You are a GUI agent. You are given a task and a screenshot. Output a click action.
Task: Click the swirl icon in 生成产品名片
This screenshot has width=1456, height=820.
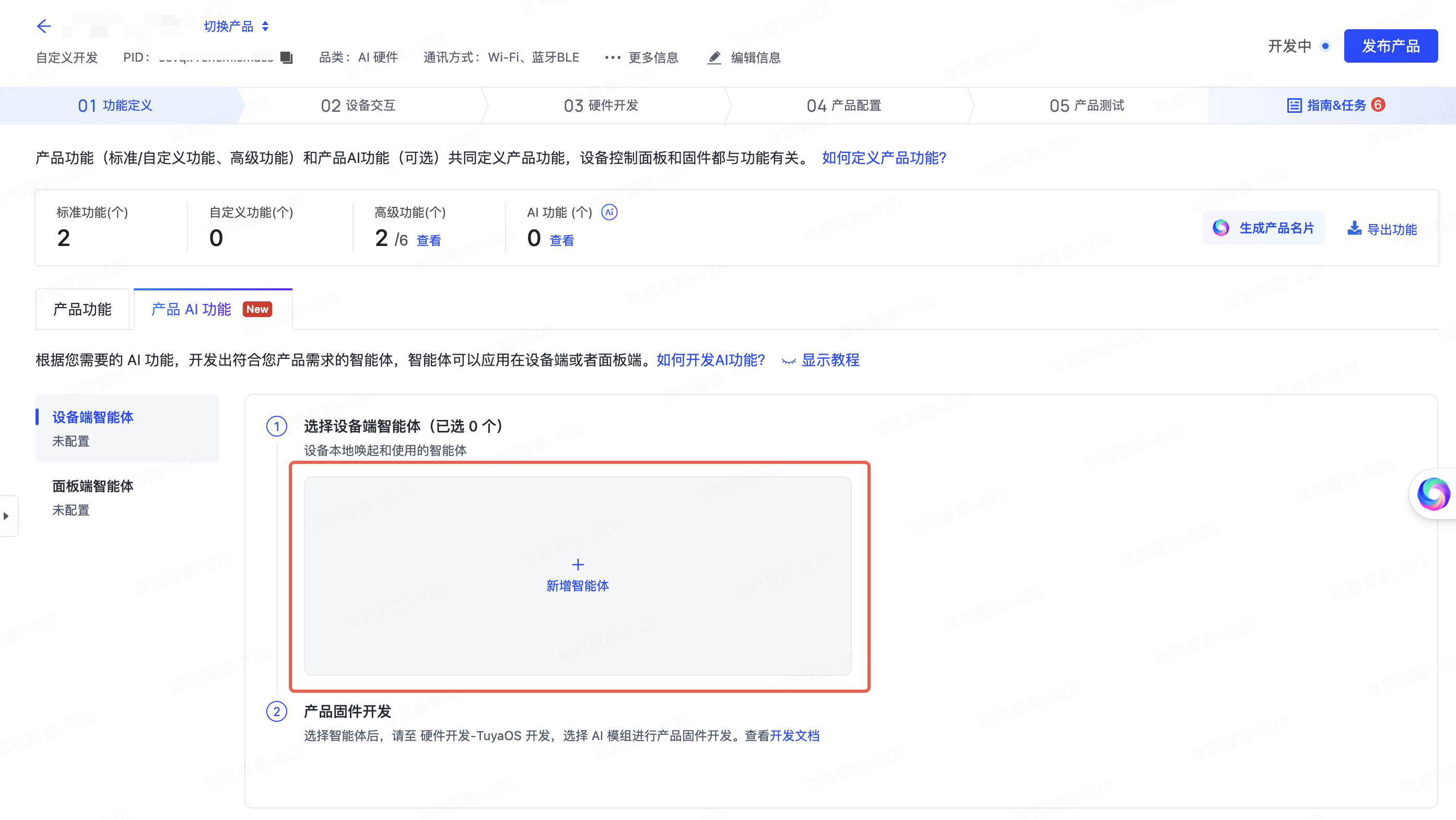click(x=1221, y=228)
